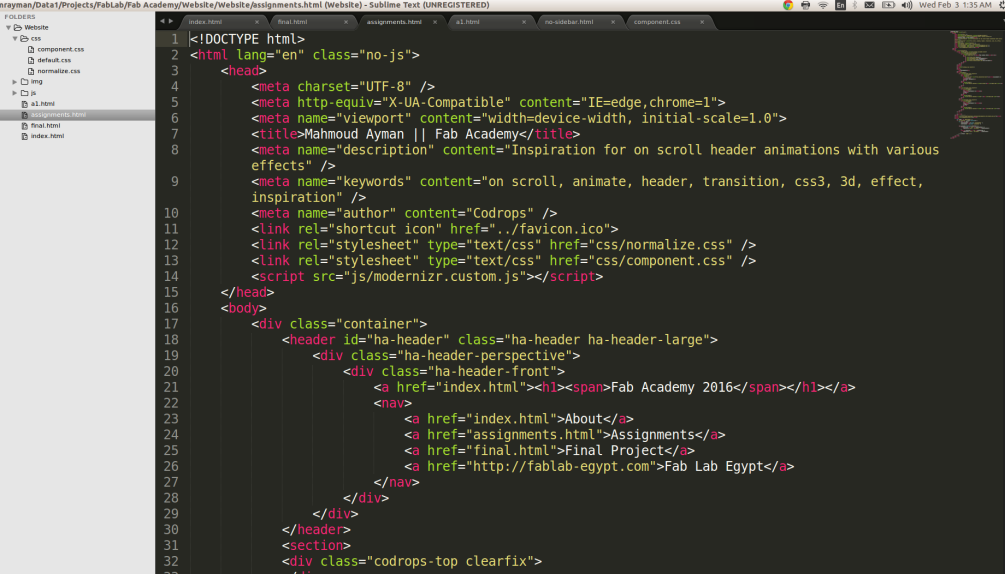The image size is (1005, 574).
Task: Click the css folder icon
Action: point(24,38)
